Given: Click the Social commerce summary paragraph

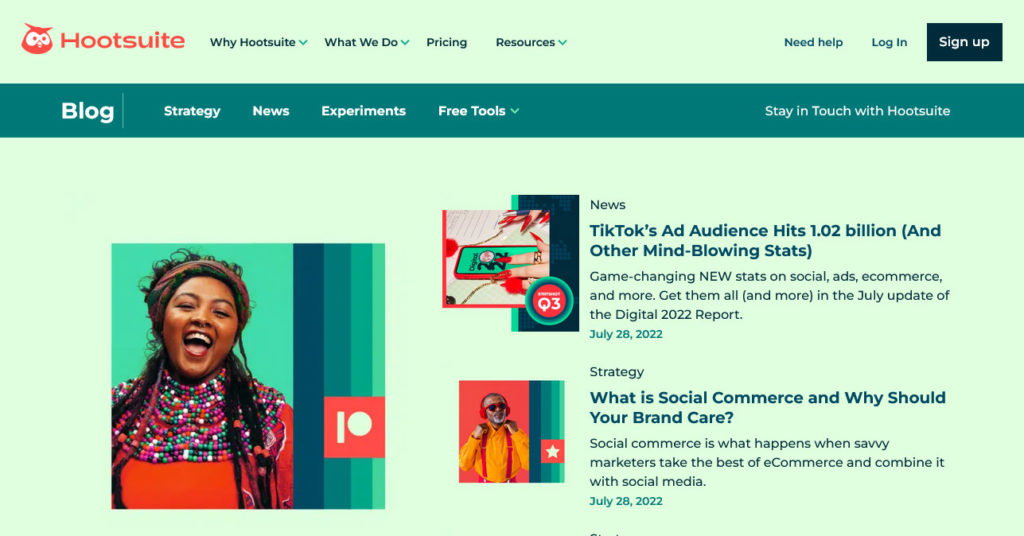Looking at the screenshot, I should point(767,462).
